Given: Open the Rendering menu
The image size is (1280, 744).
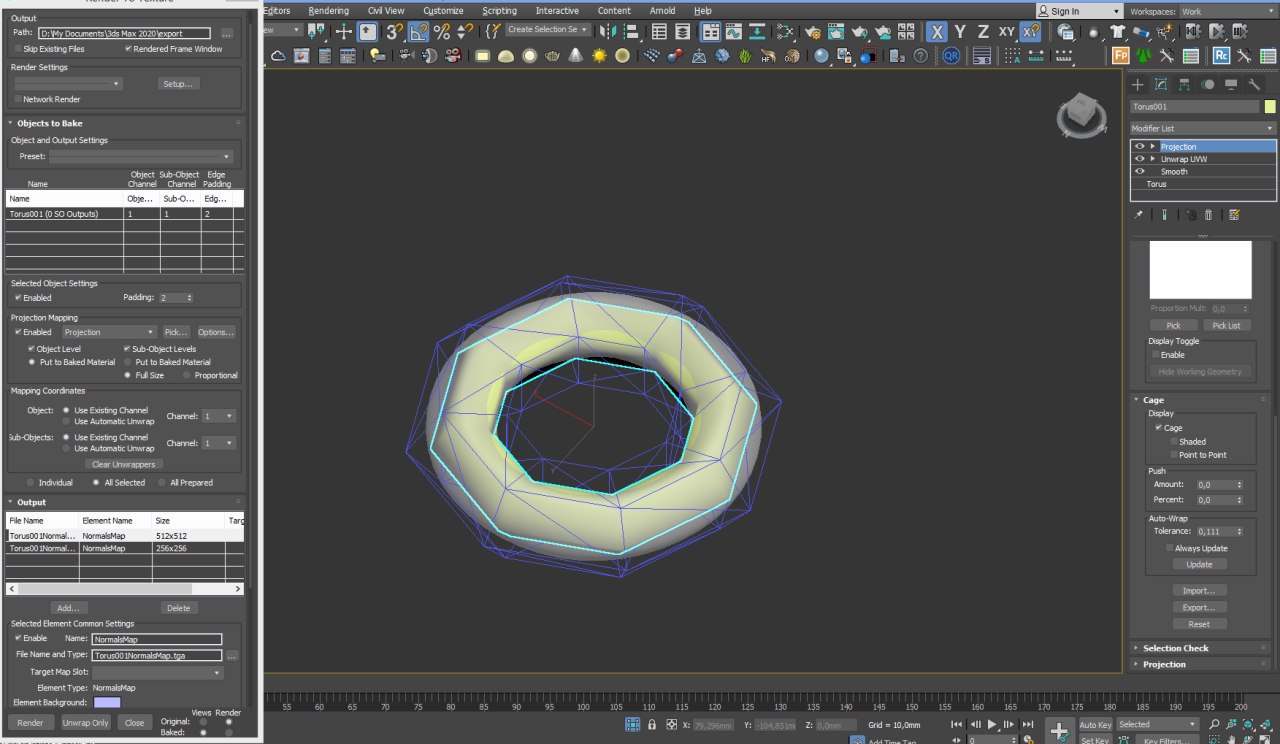Looking at the screenshot, I should (x=328, y=10).
